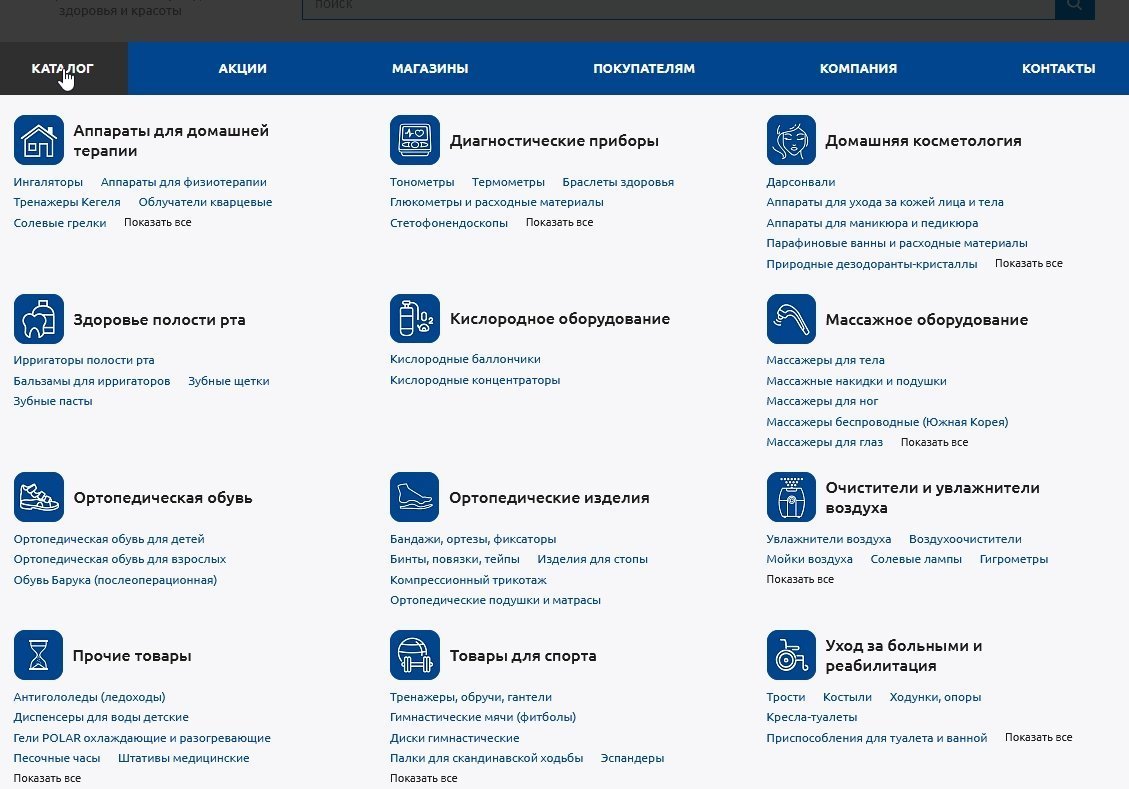Open the Палки для скандинавской ходьбы link
The image size is (1129, 789).
point(487,758)
